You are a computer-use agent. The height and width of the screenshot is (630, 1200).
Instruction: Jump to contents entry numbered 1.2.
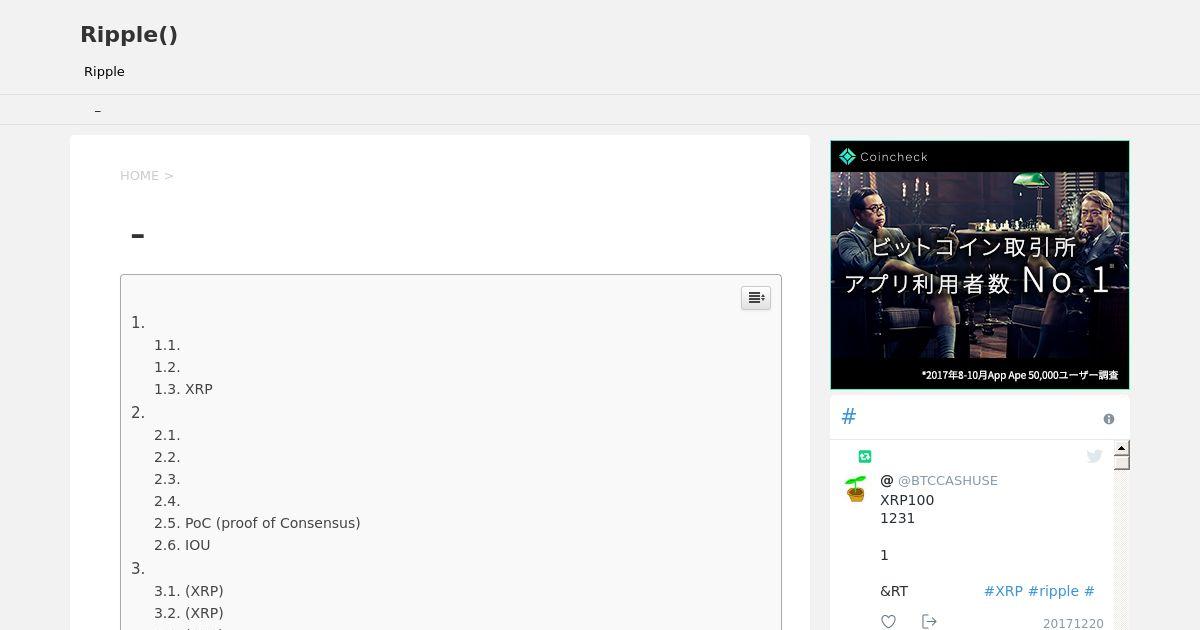pyautogui.click(x=167, y=367)
